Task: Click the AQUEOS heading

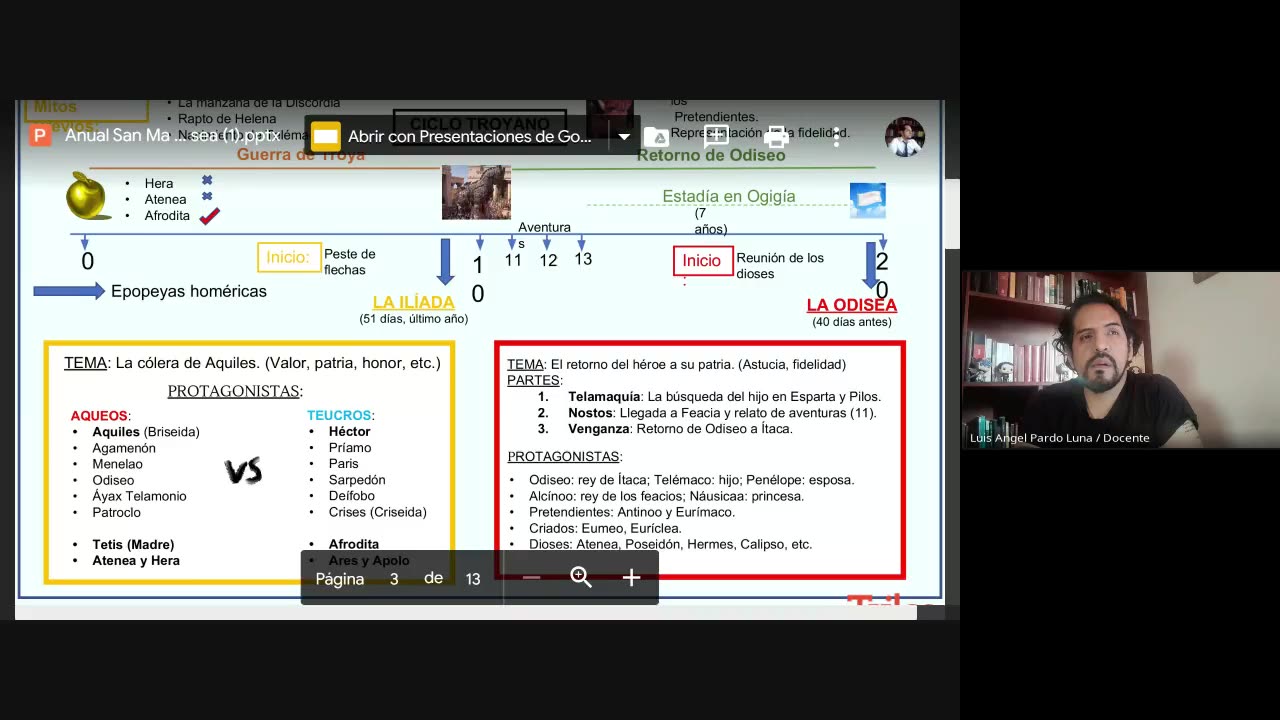Action: 100,415
